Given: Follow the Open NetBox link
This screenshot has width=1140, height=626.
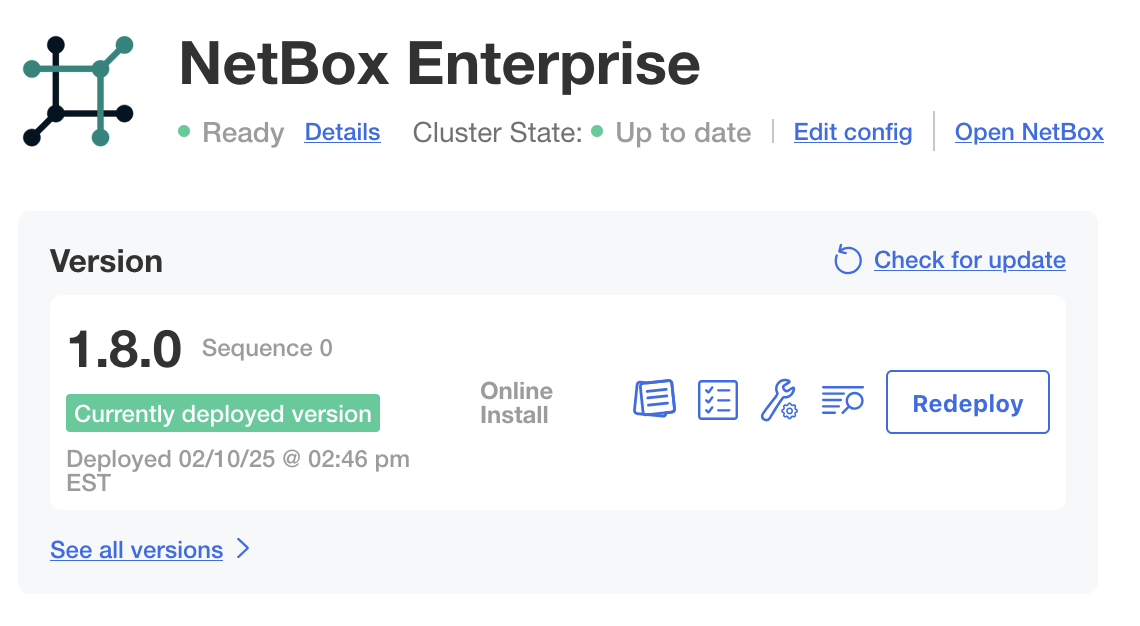Looking at the screenshot, I should pyautogui.click(x=1029, y=132).
